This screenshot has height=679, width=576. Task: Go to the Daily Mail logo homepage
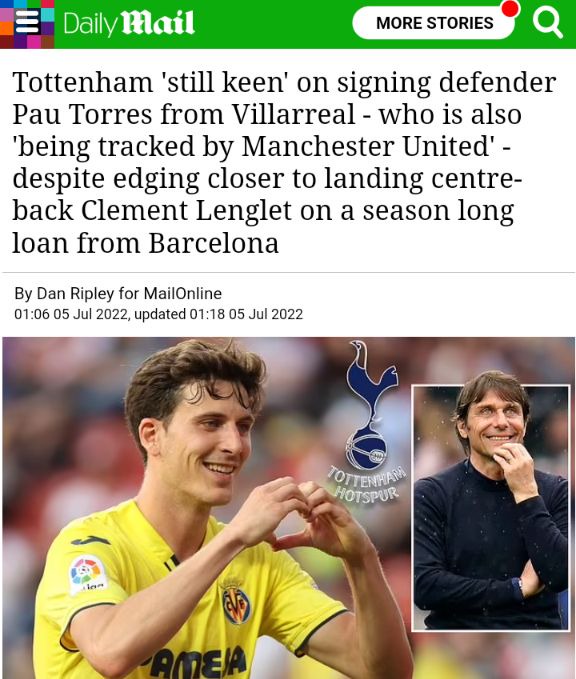[129, 23]
